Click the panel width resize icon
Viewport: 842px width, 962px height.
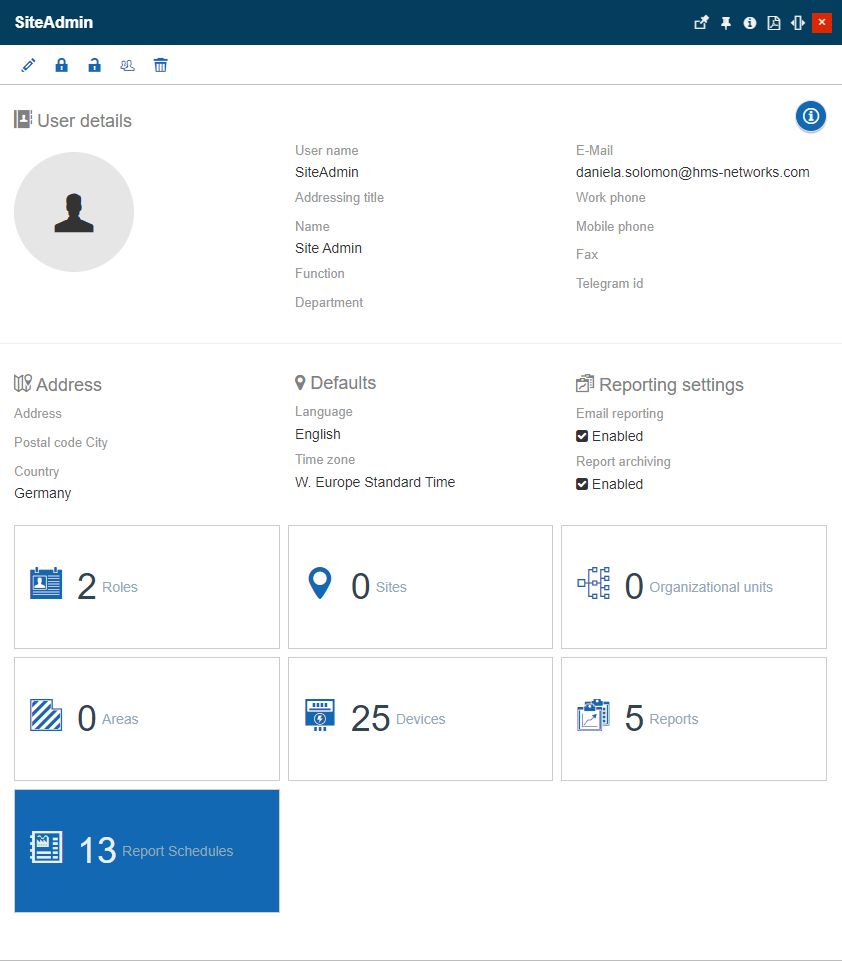tap(797, 23)
